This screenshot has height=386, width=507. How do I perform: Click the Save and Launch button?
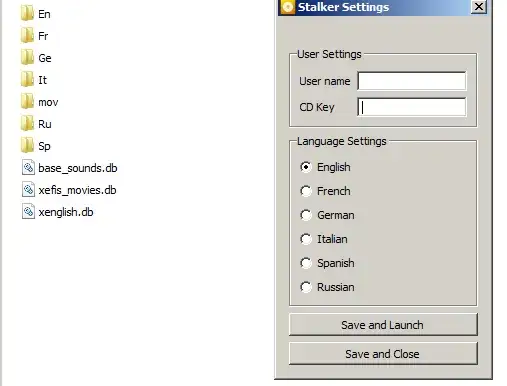tap(383, 324)
